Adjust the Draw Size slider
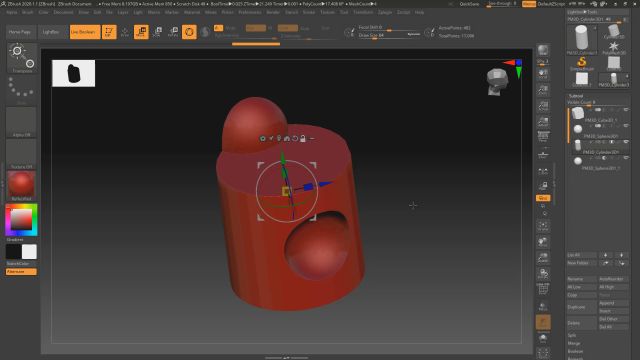Viewport: 640px width, 360px height. point(389,36)
